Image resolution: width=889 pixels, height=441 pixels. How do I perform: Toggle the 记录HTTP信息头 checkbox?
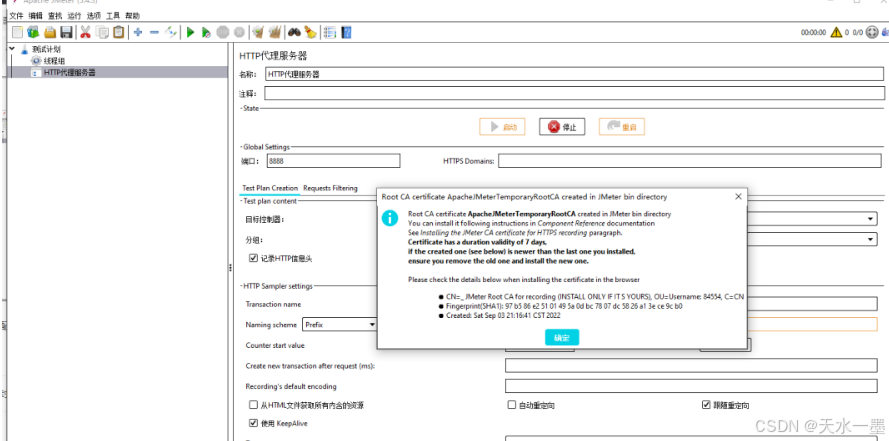point(253,258)
